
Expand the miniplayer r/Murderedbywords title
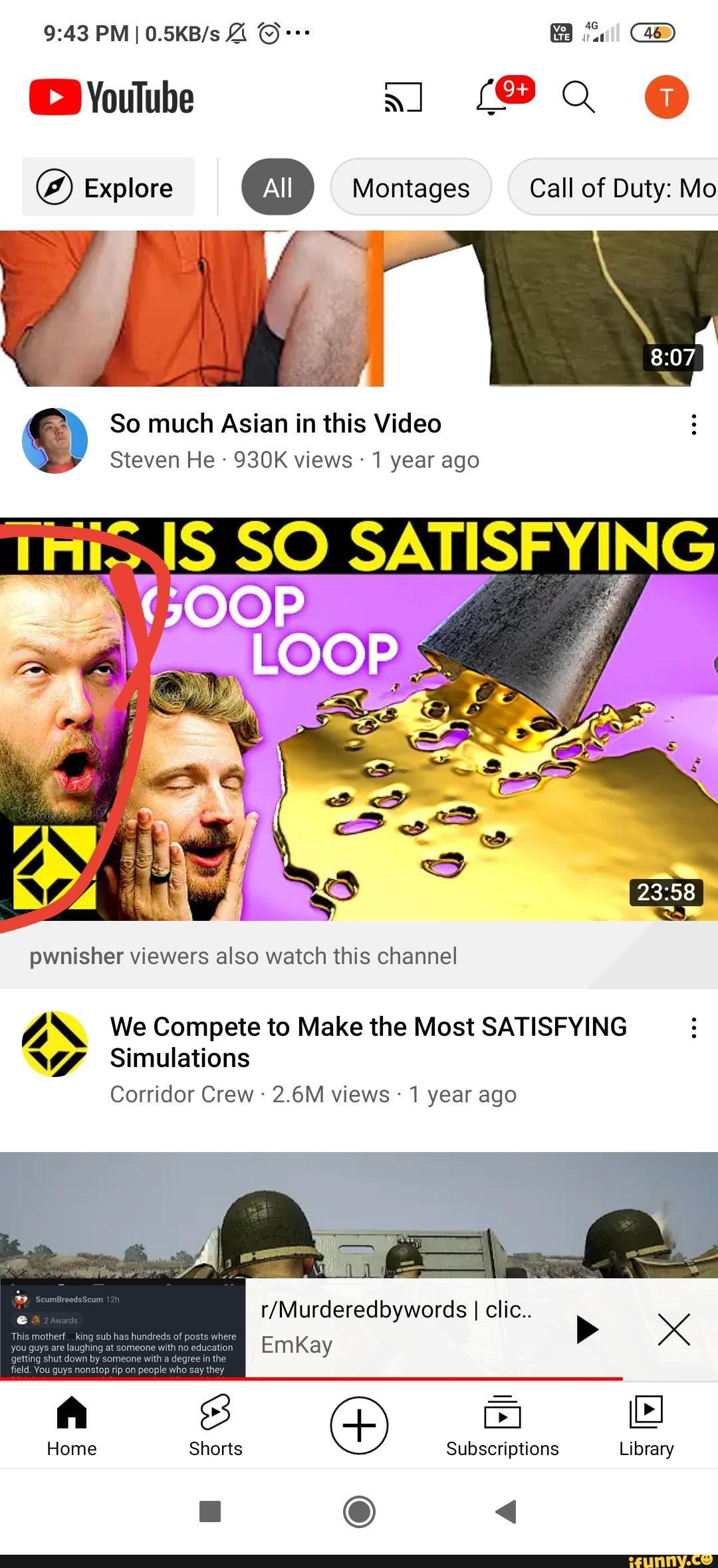point(396,1310)
